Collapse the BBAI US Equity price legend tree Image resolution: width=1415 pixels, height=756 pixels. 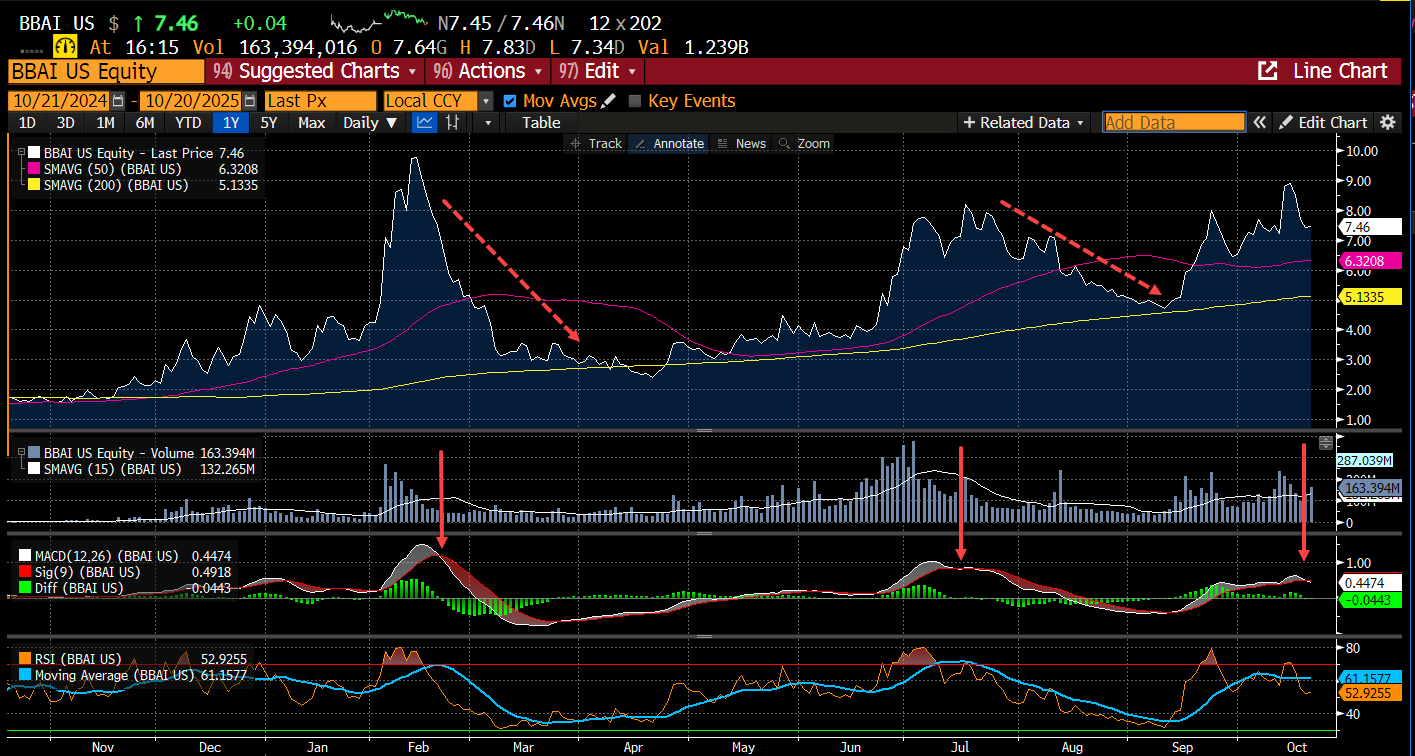pos(20,153)
